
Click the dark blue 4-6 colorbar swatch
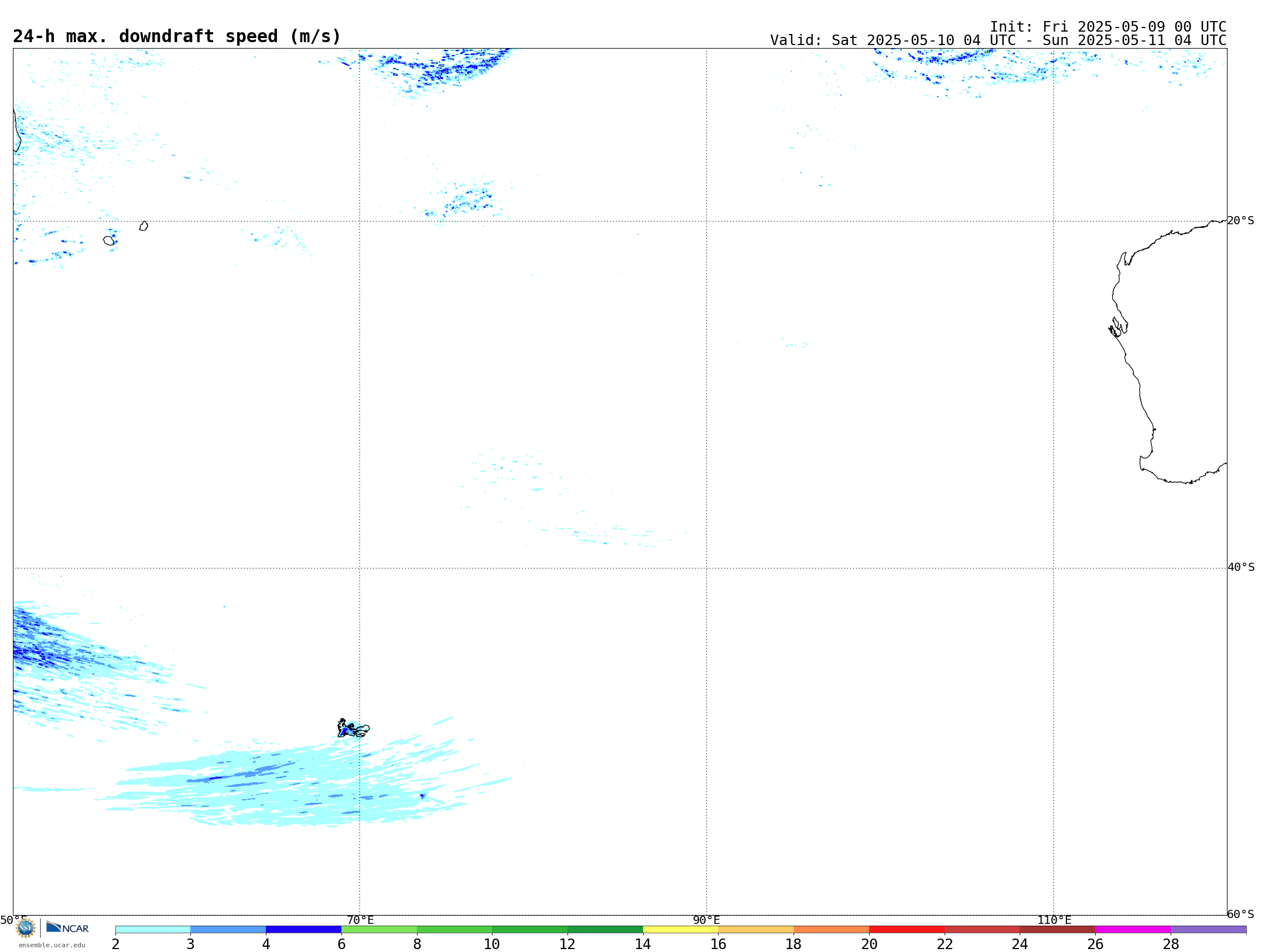pyautogui.click(x=303, y=930)
